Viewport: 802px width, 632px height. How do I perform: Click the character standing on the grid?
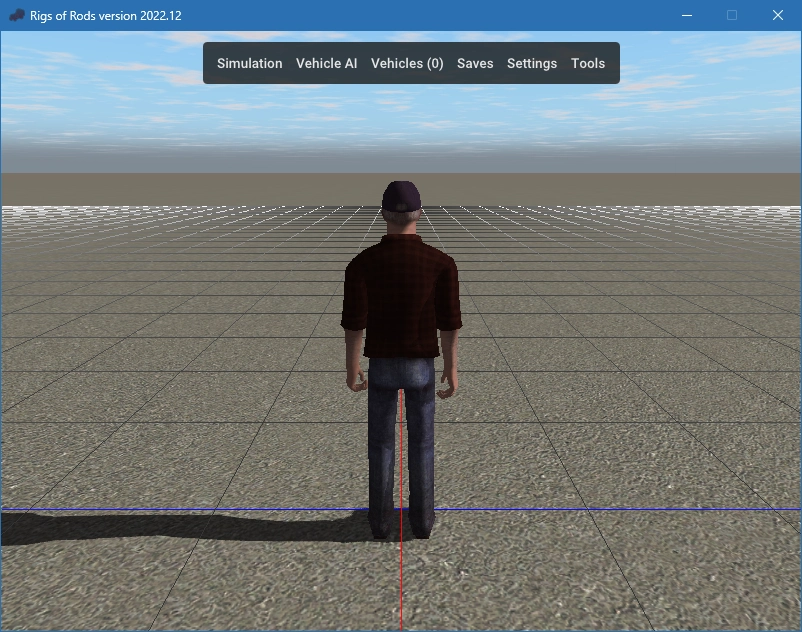tap(401, 358)
